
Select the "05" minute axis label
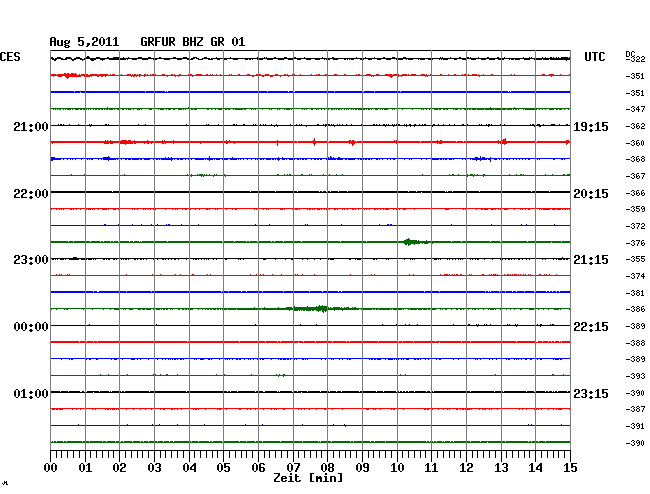223,468
